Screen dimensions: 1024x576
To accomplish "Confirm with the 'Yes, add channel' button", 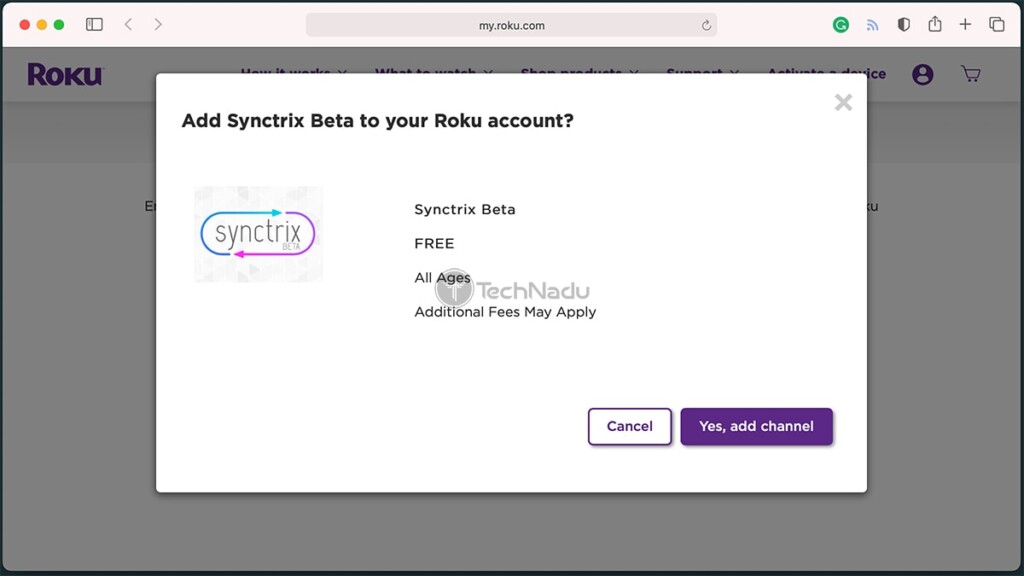I will point(756,426).
